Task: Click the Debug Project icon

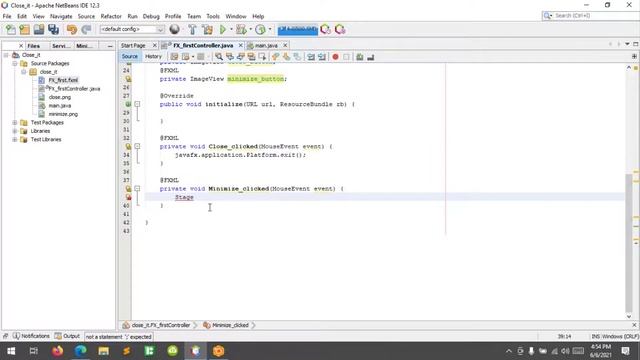Action: (x=241, y=29)
